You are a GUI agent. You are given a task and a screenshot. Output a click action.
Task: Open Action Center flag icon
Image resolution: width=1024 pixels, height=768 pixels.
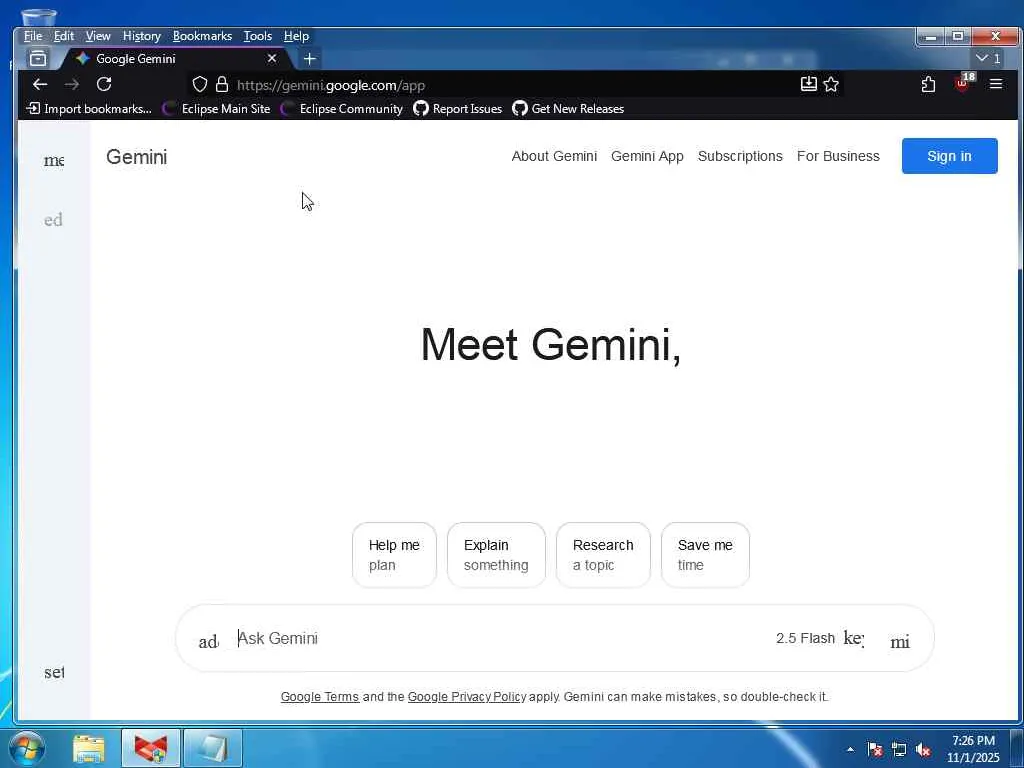tap(875, 749)
